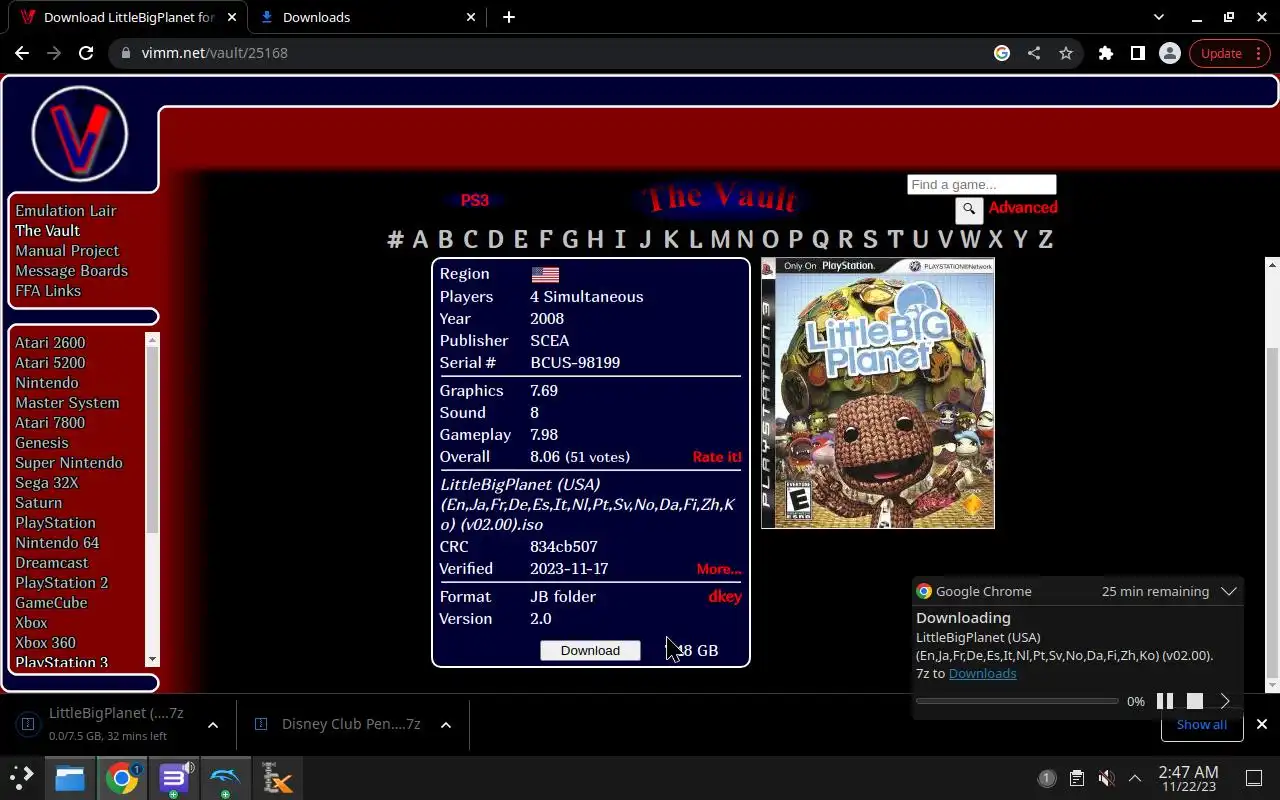
Task: Click the dkey link
Action: click(x=725, y=597)
